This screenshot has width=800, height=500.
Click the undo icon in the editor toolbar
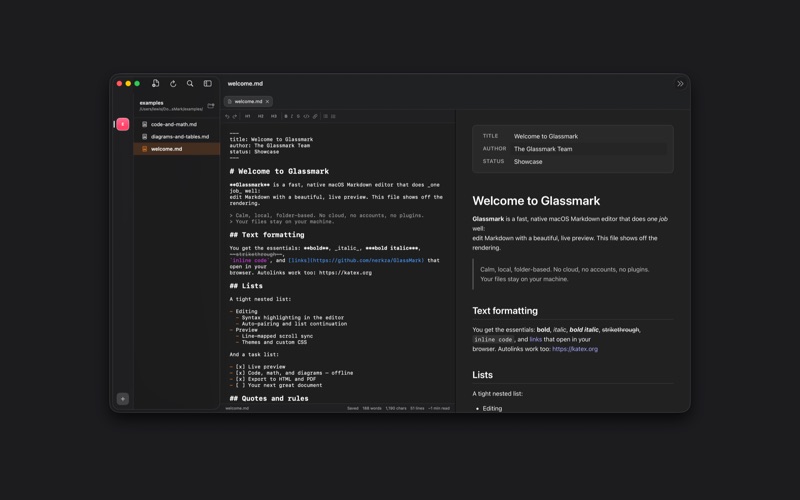(227, 116)
